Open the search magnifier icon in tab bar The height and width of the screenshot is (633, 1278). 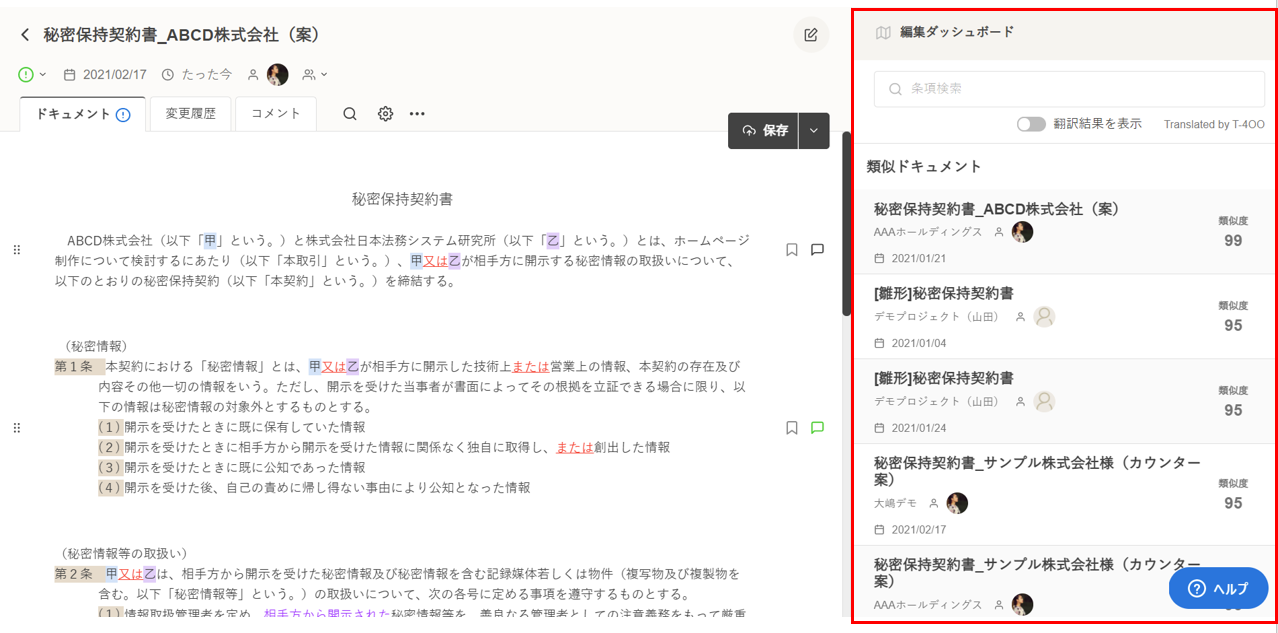[x=350, y=114]
